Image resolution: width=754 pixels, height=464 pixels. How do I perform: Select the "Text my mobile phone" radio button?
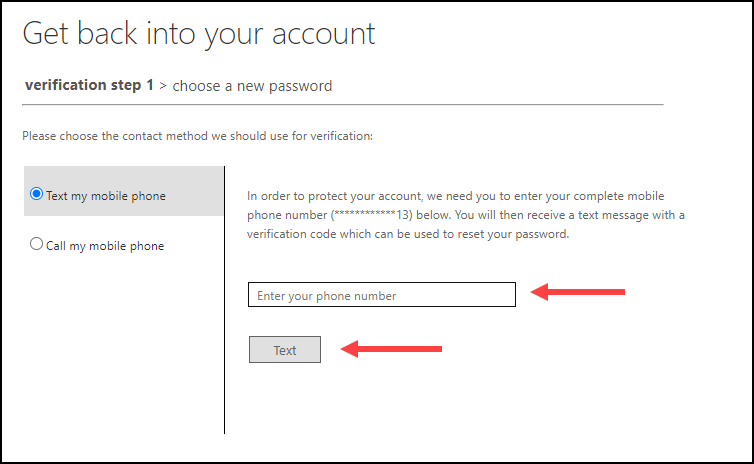pyautogui.click(x=37, y=195)
